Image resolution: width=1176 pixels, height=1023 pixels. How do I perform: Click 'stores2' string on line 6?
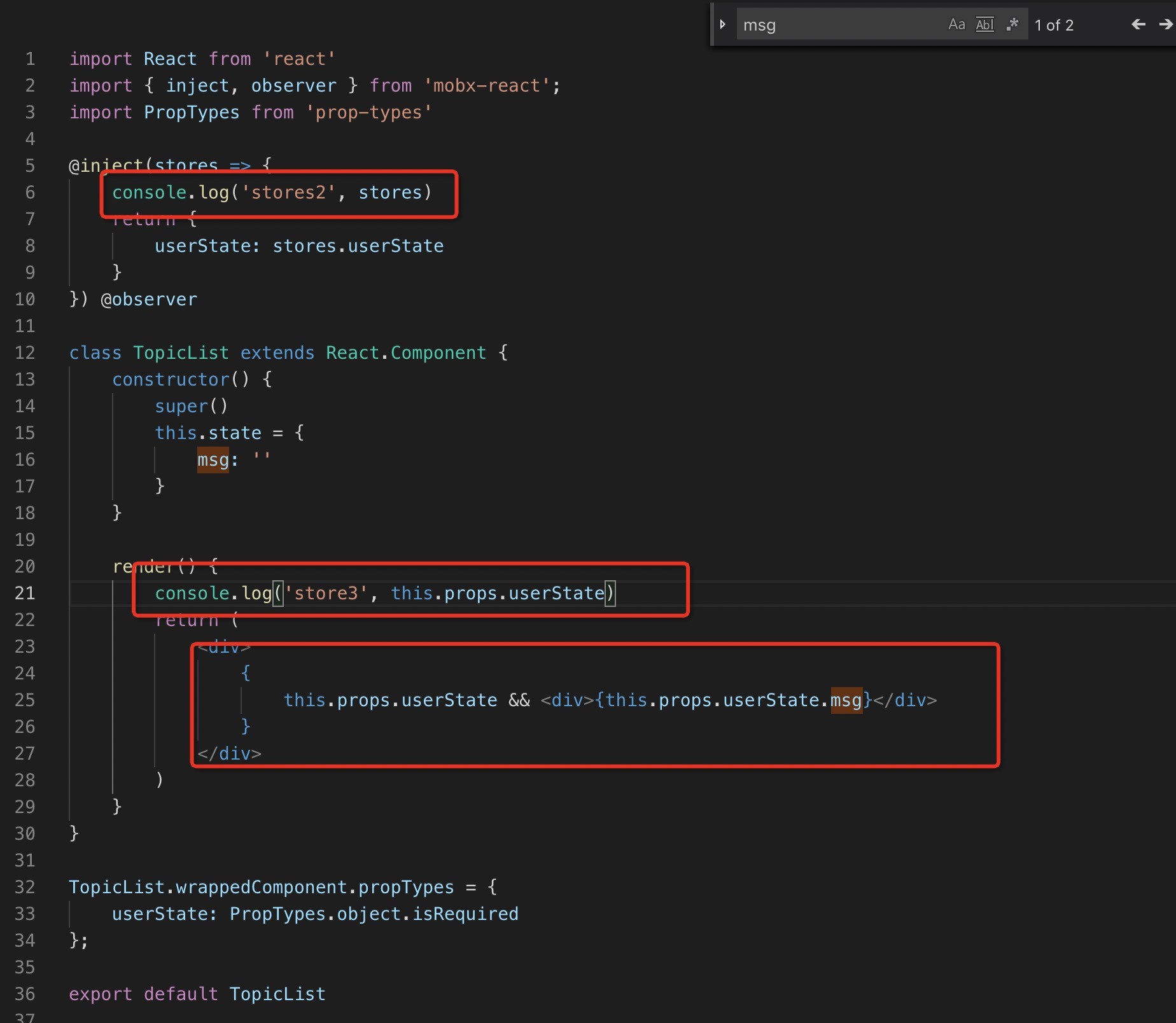tap(288, 193)
